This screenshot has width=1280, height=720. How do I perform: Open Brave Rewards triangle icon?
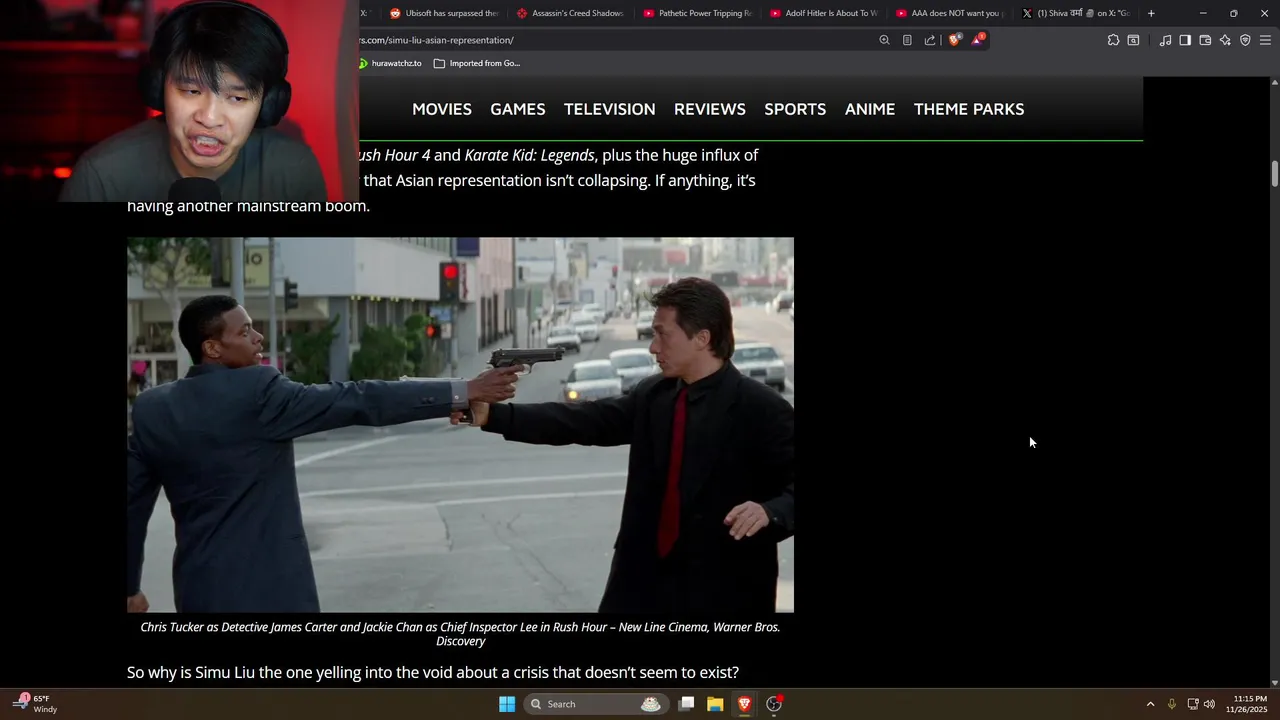[978, 40]
